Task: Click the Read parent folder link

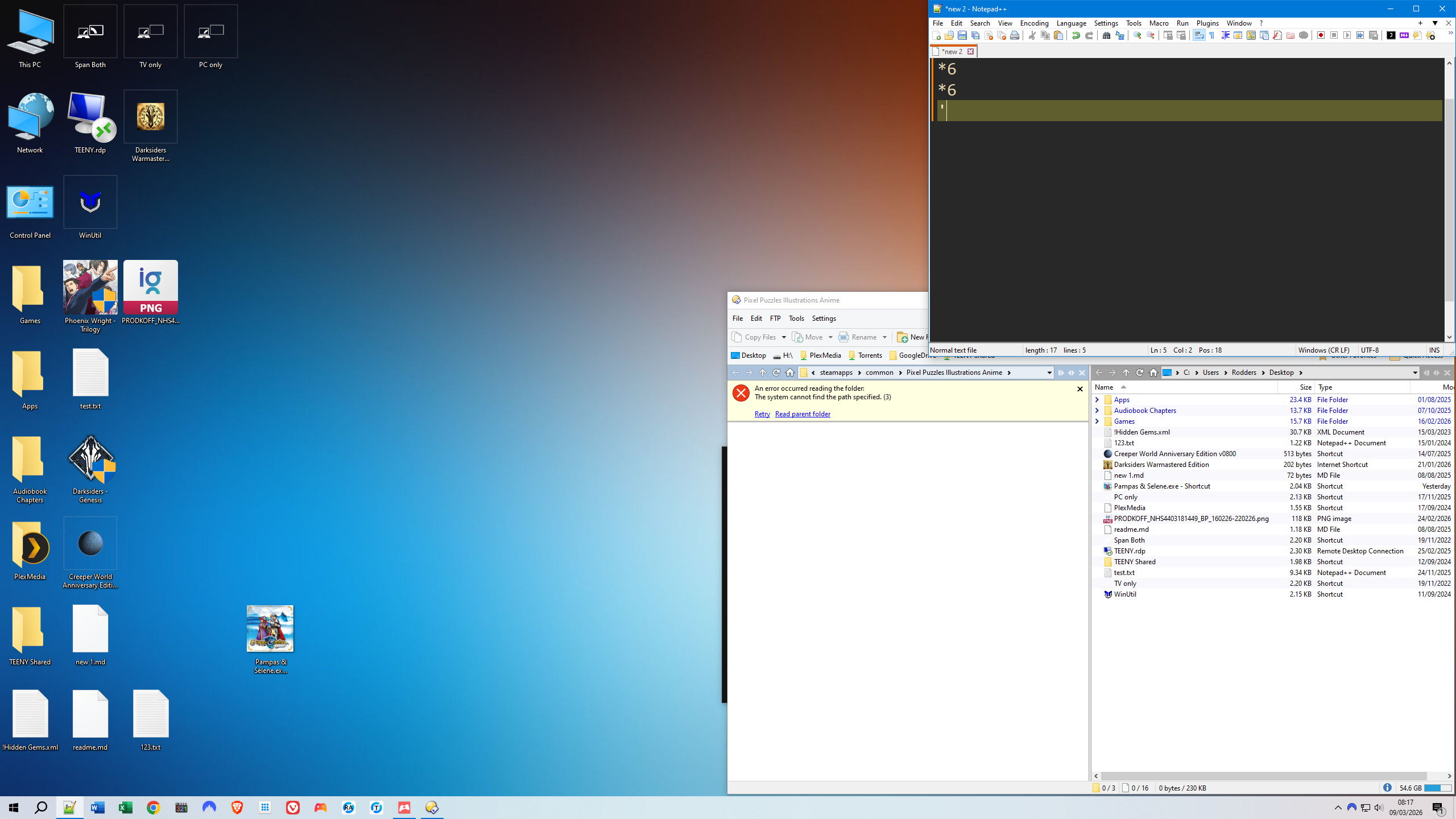Action: click(803, 414)
